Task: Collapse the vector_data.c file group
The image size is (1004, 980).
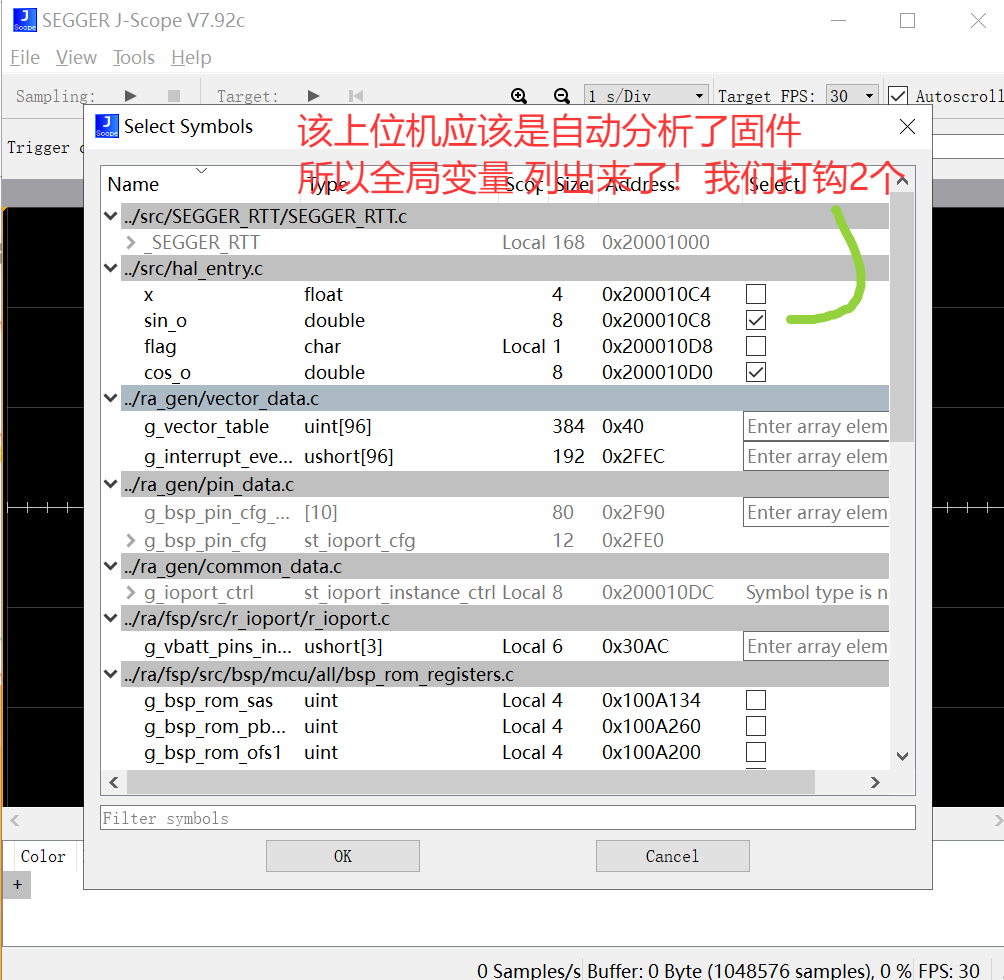Action: point(111,398)
